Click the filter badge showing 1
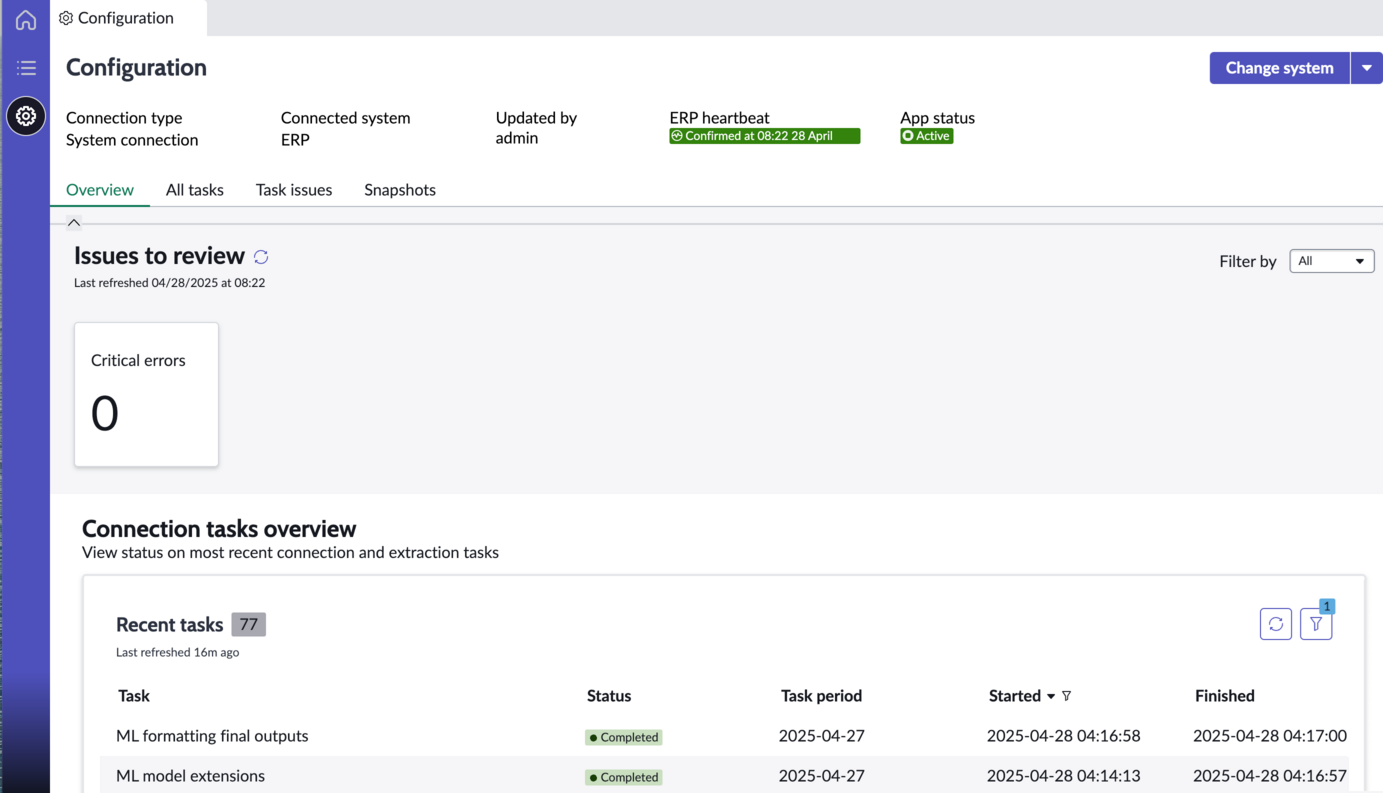Screen dimensions: 1383x793 [x=1327, y=606]
